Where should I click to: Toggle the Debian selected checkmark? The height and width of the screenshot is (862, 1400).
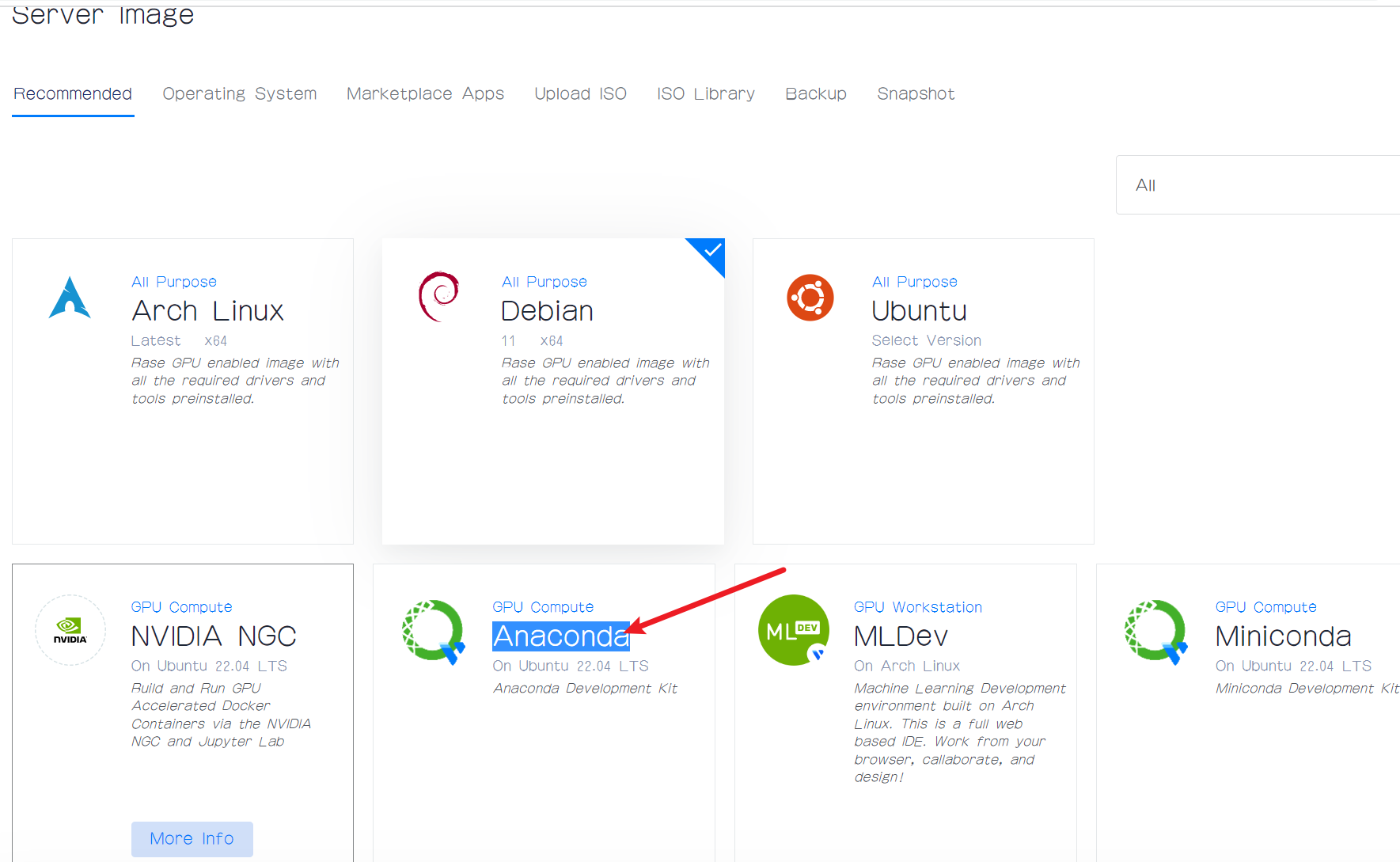tap(711, 251)
